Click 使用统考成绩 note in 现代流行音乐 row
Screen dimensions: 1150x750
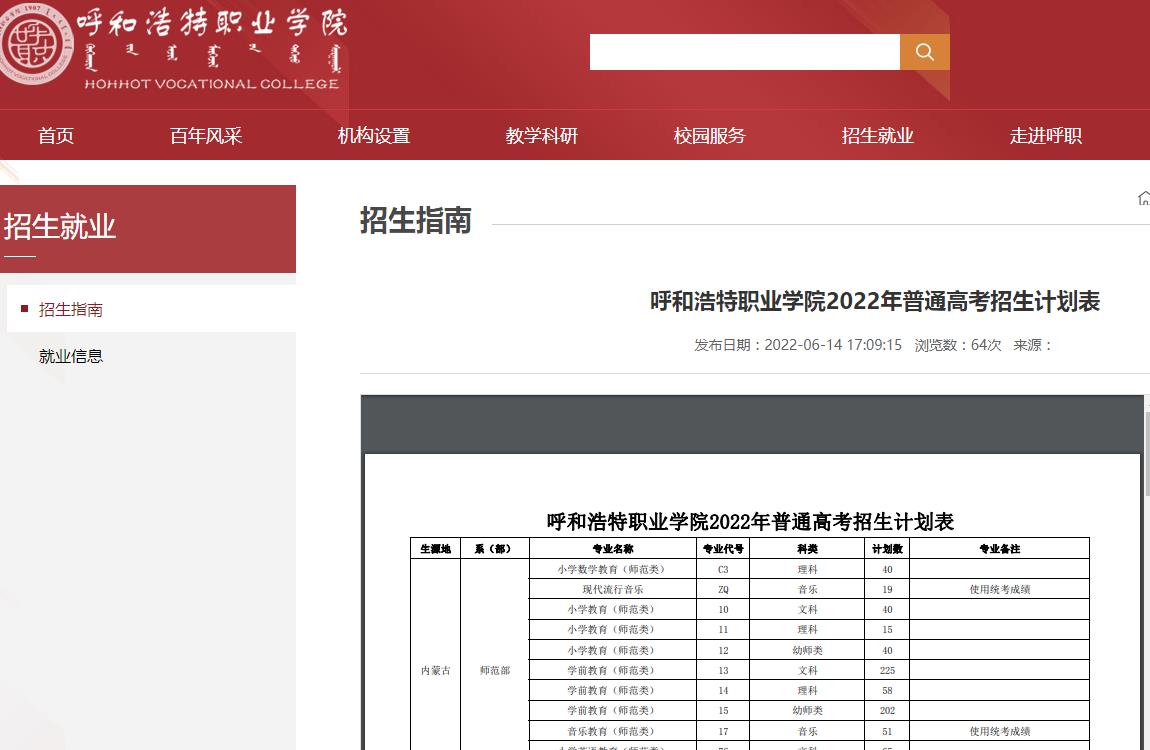click(1000, 589)
